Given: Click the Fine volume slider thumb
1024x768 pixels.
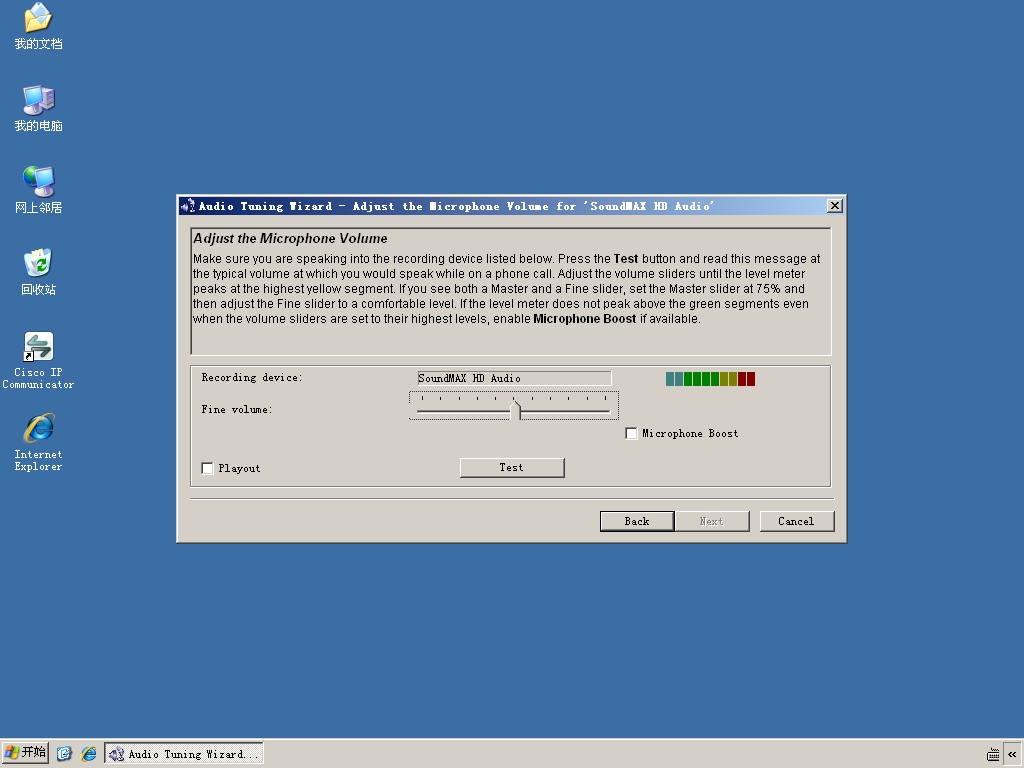Looking at the screenshot, I should (x=515, y=410).
